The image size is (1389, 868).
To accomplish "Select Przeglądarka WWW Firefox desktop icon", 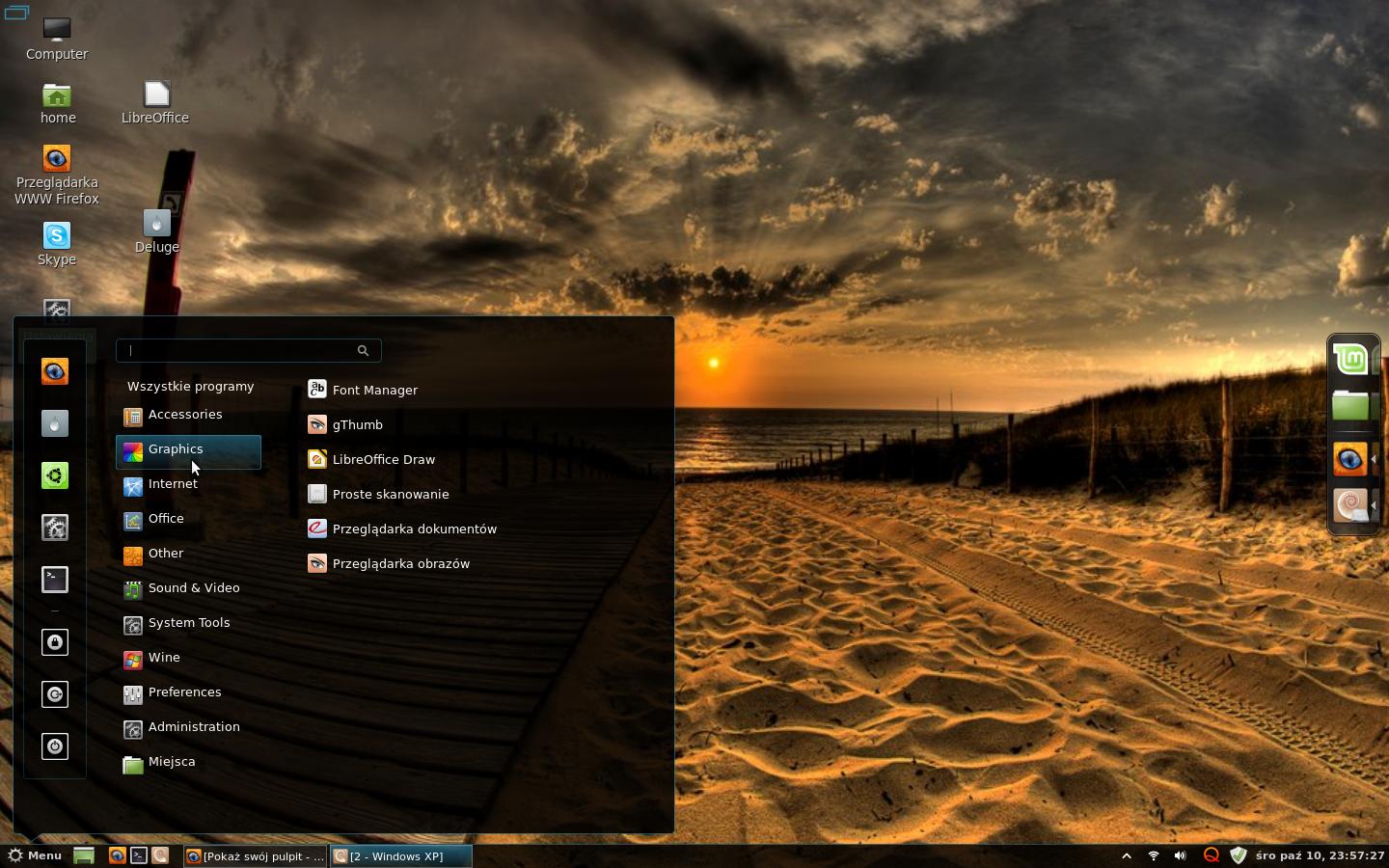I will coord(57,175).
